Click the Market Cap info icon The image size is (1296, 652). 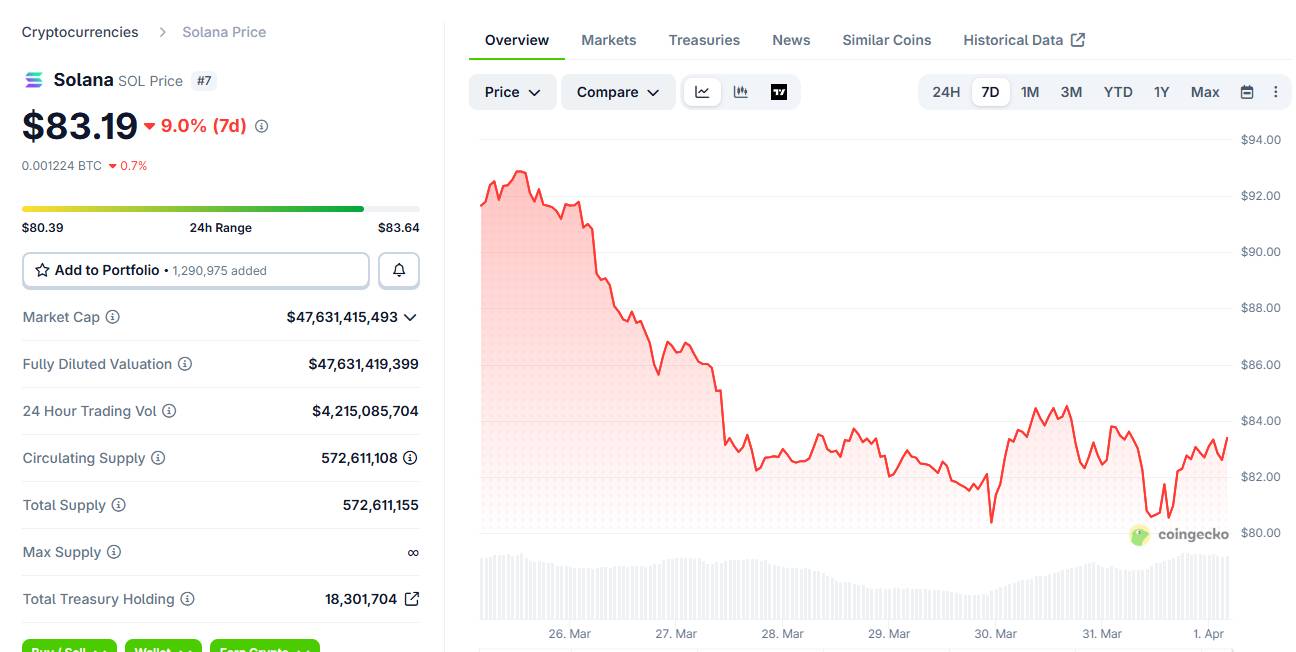[113, 317]
